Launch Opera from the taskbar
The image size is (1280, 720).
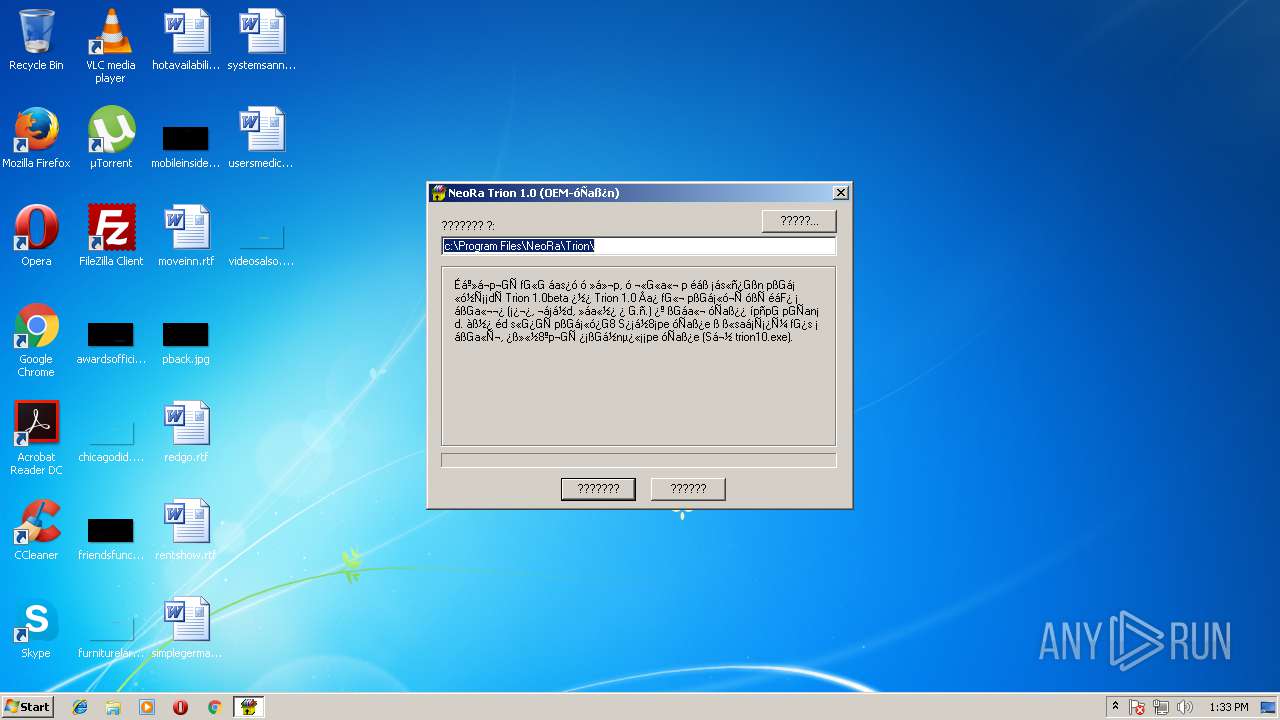coord(180,707)
